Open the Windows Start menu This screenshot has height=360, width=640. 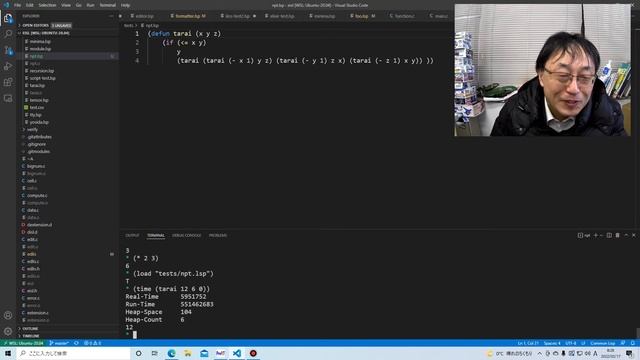pos(8,353)
